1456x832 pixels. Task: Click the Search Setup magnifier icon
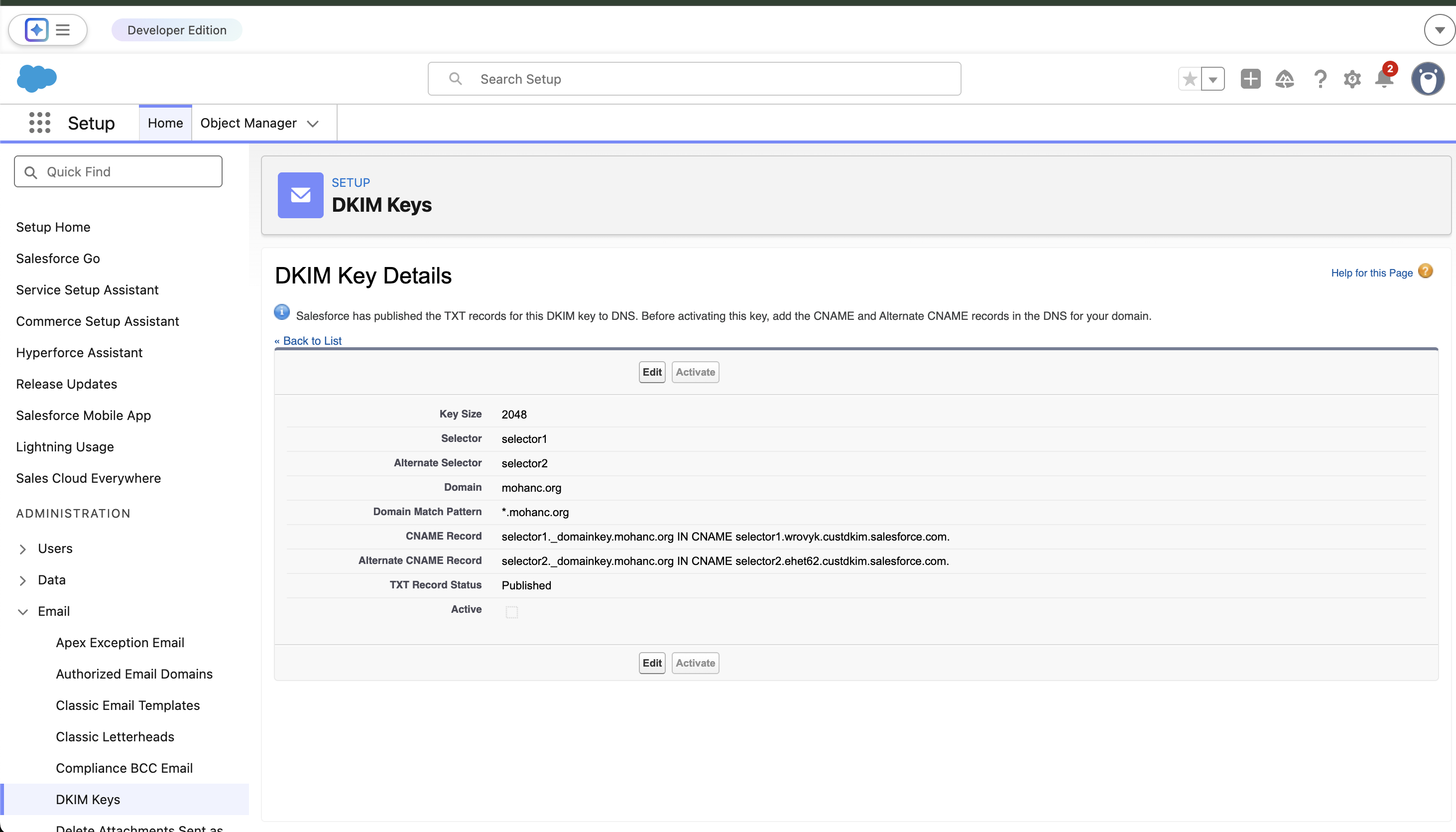click(455, 79)
